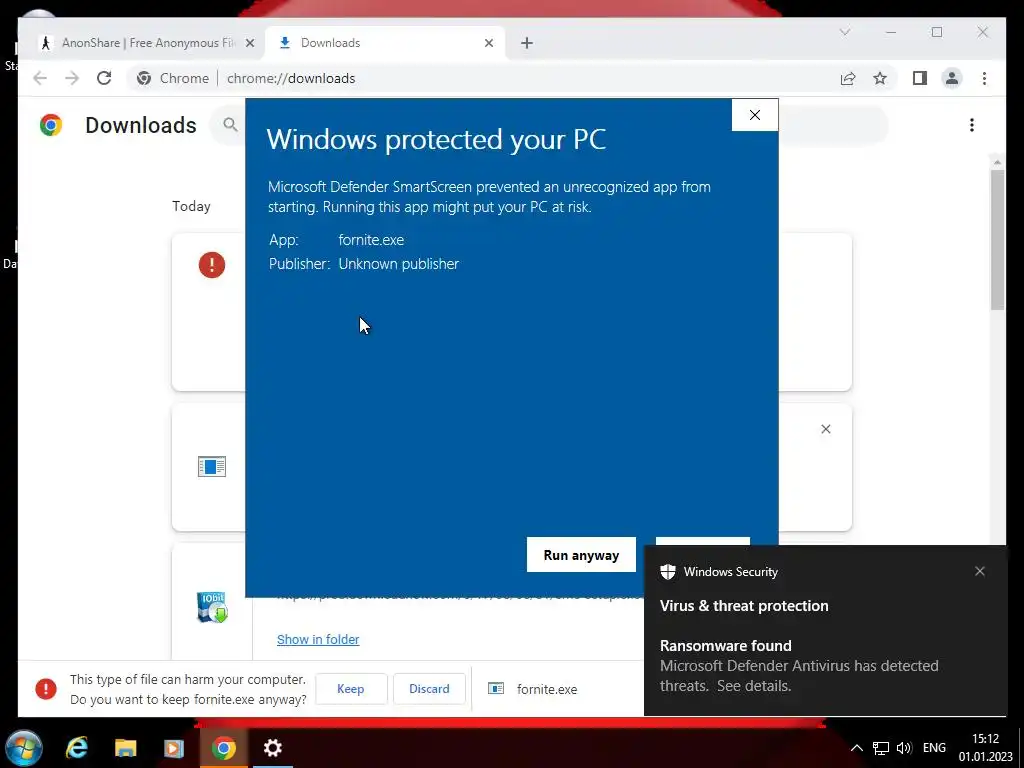Open File Explorer from taskbar
The width and height of the screenshot is (1024, 768).
pos(125,748)
